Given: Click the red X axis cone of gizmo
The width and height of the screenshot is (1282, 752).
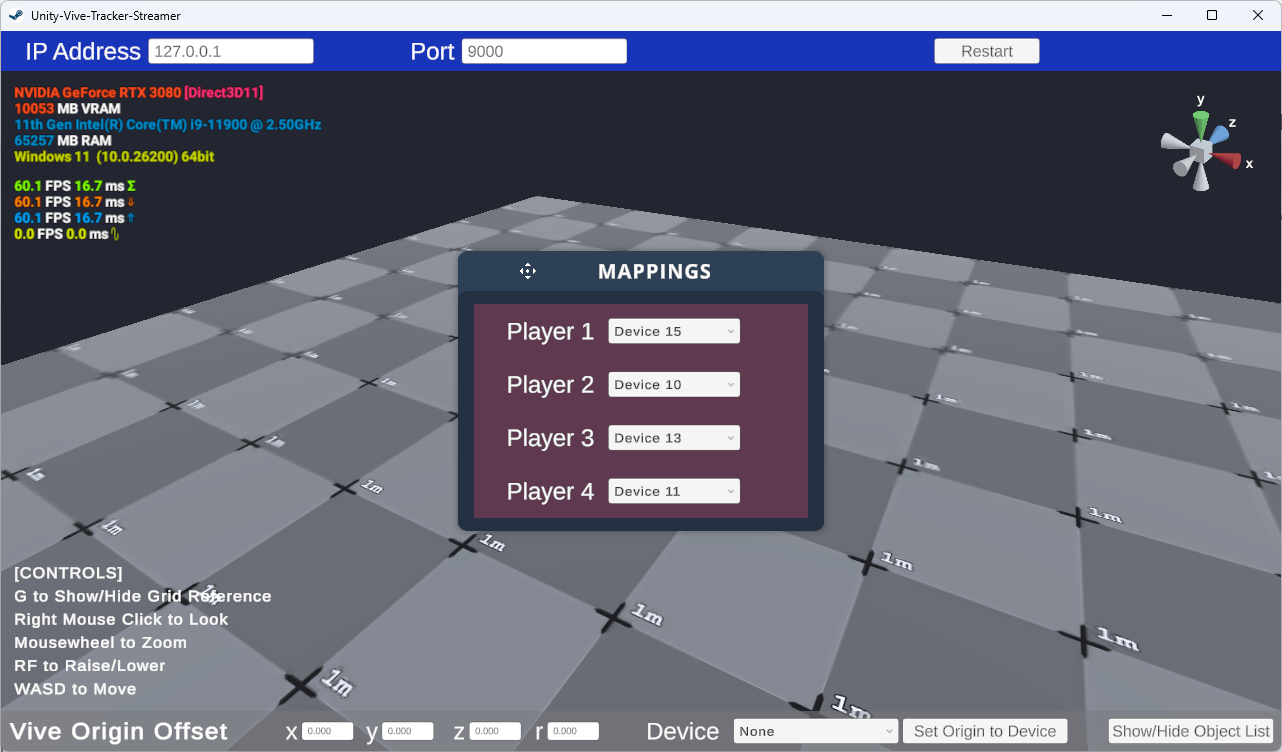Looking at the screenshot, I should 1228,160.
